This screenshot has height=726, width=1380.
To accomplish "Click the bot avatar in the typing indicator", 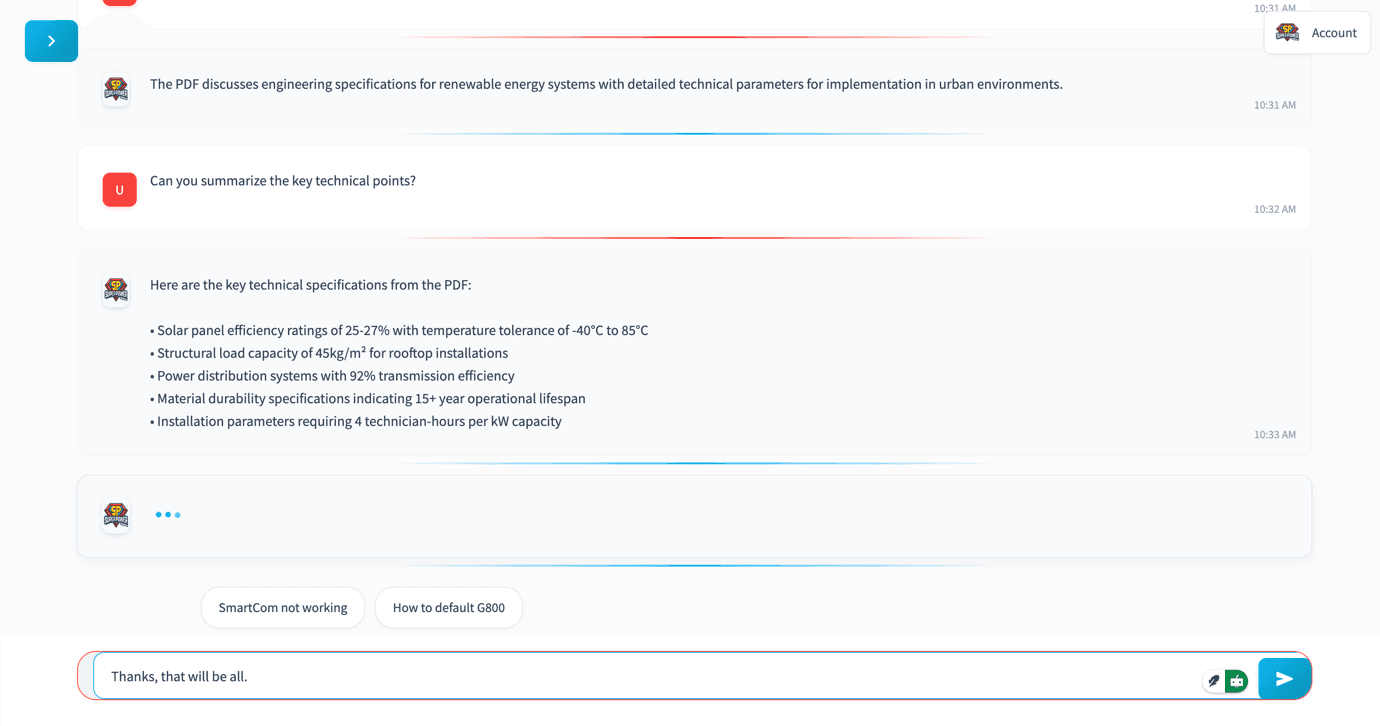I will pos(116,516).
